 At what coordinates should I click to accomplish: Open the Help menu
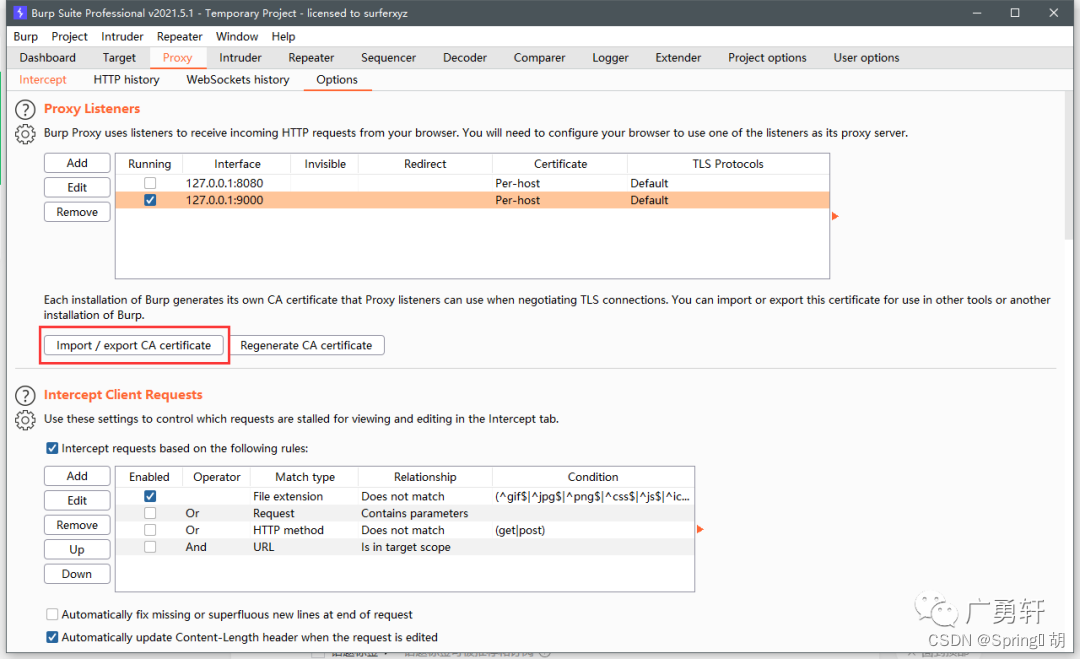click(283, 36)
